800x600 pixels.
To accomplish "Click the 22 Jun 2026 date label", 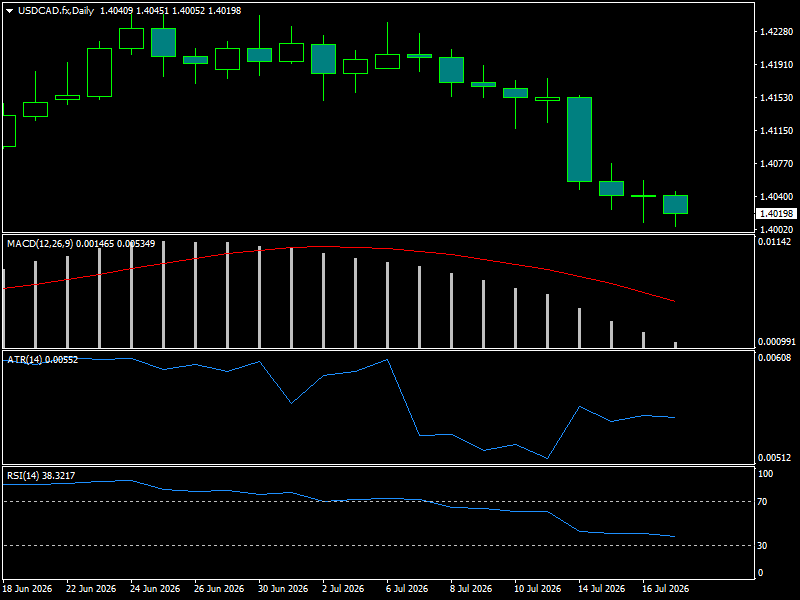I will [x=91, y=589].
